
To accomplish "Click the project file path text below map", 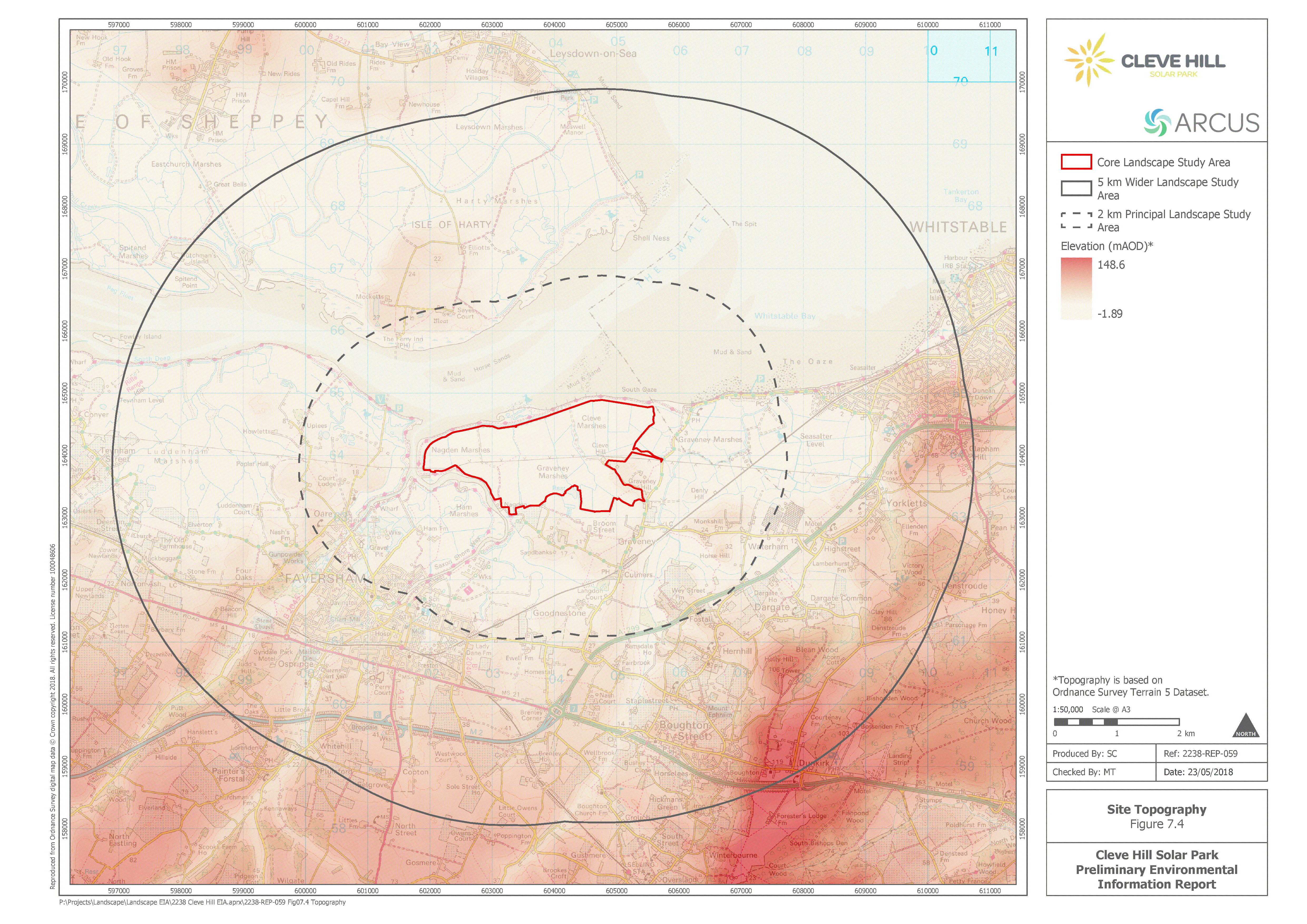I will 203,902.
